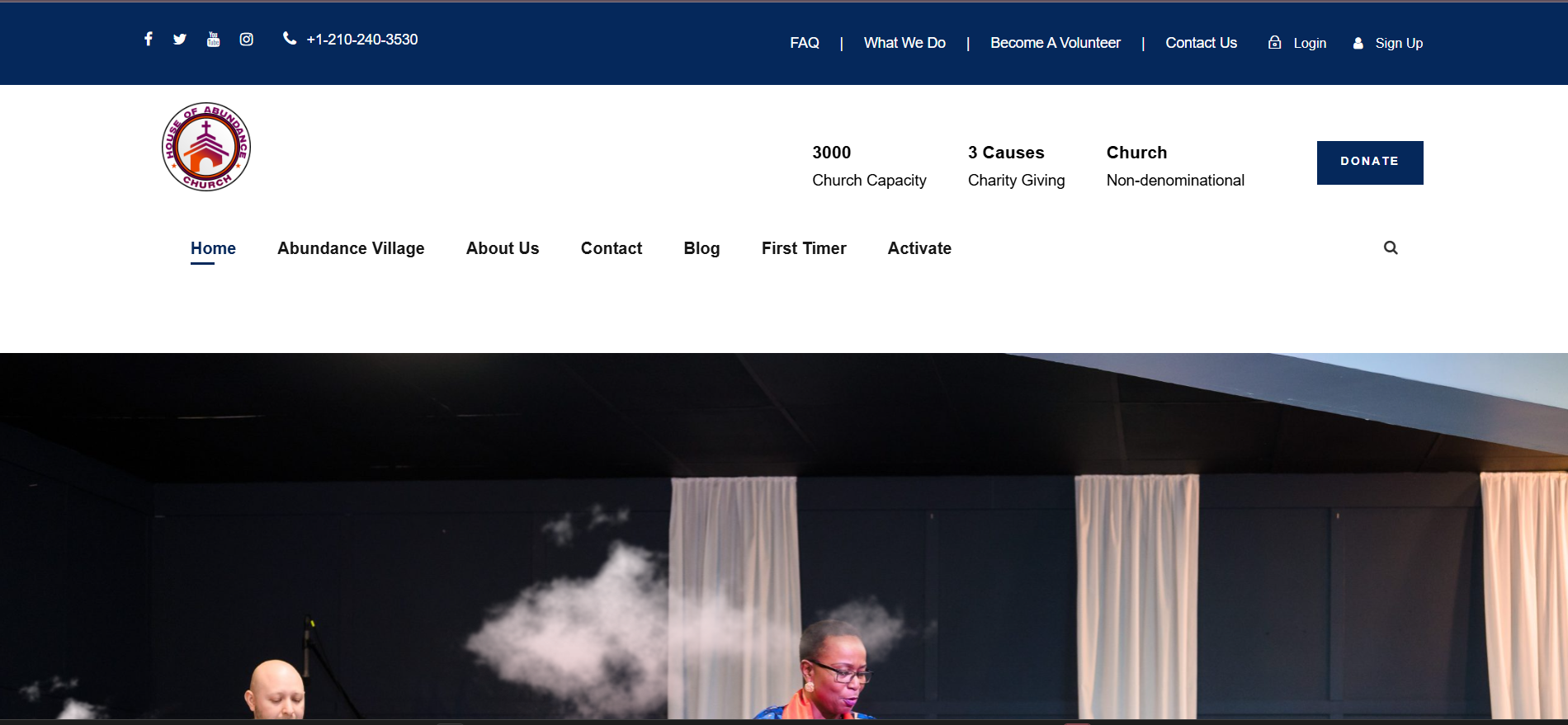Select the First Timer menu item
This screenshot has height=725, width=1568.
pyautogui.click(x=804, y=248)
